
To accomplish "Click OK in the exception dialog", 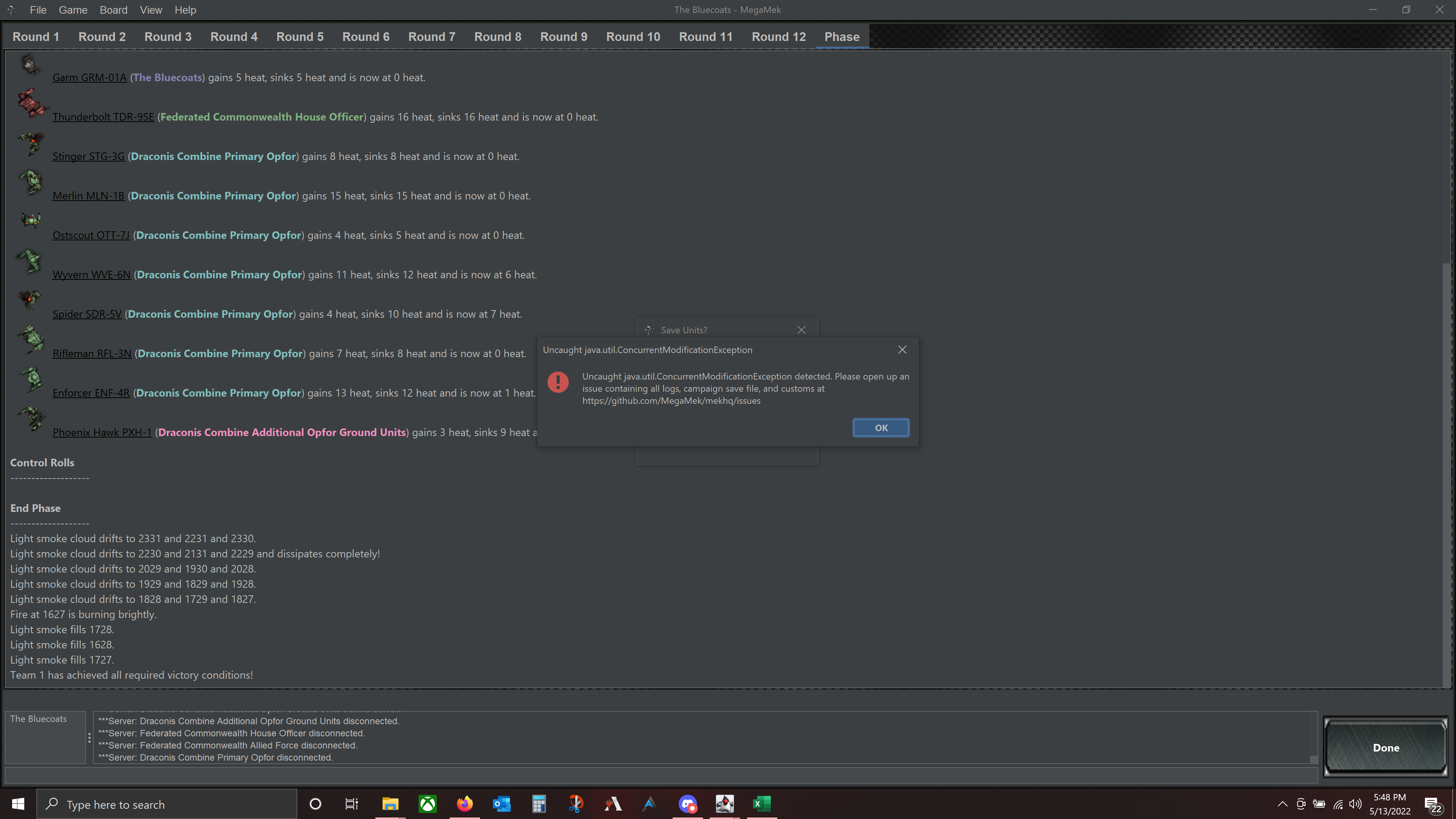I will click(x=880, y=428).
